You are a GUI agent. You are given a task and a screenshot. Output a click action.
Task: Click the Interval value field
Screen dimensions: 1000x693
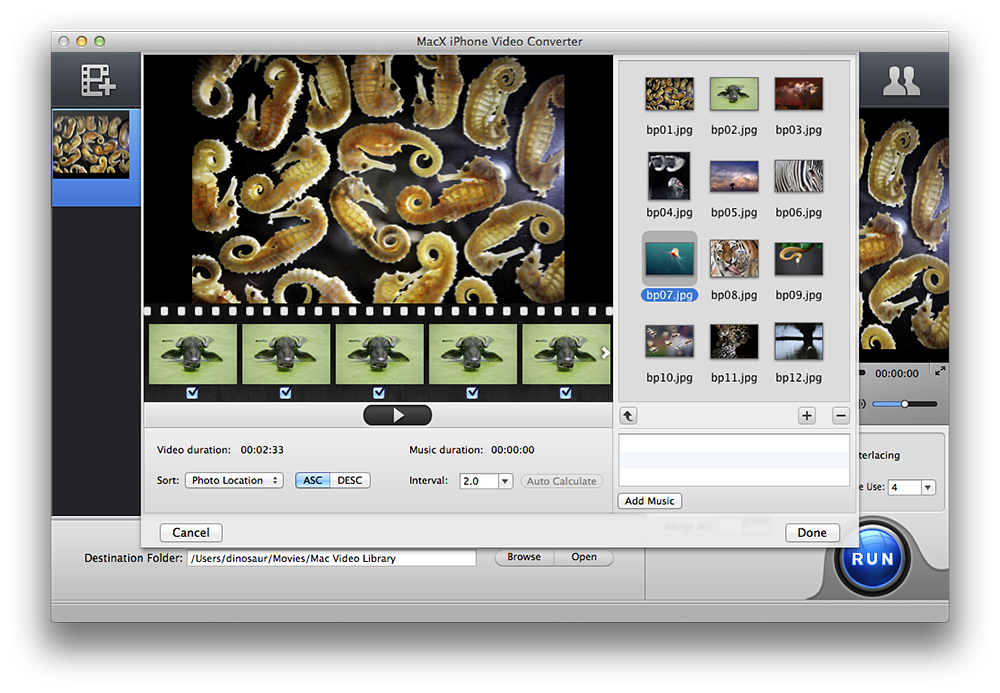pyautogui.click(x=478, y=481)
